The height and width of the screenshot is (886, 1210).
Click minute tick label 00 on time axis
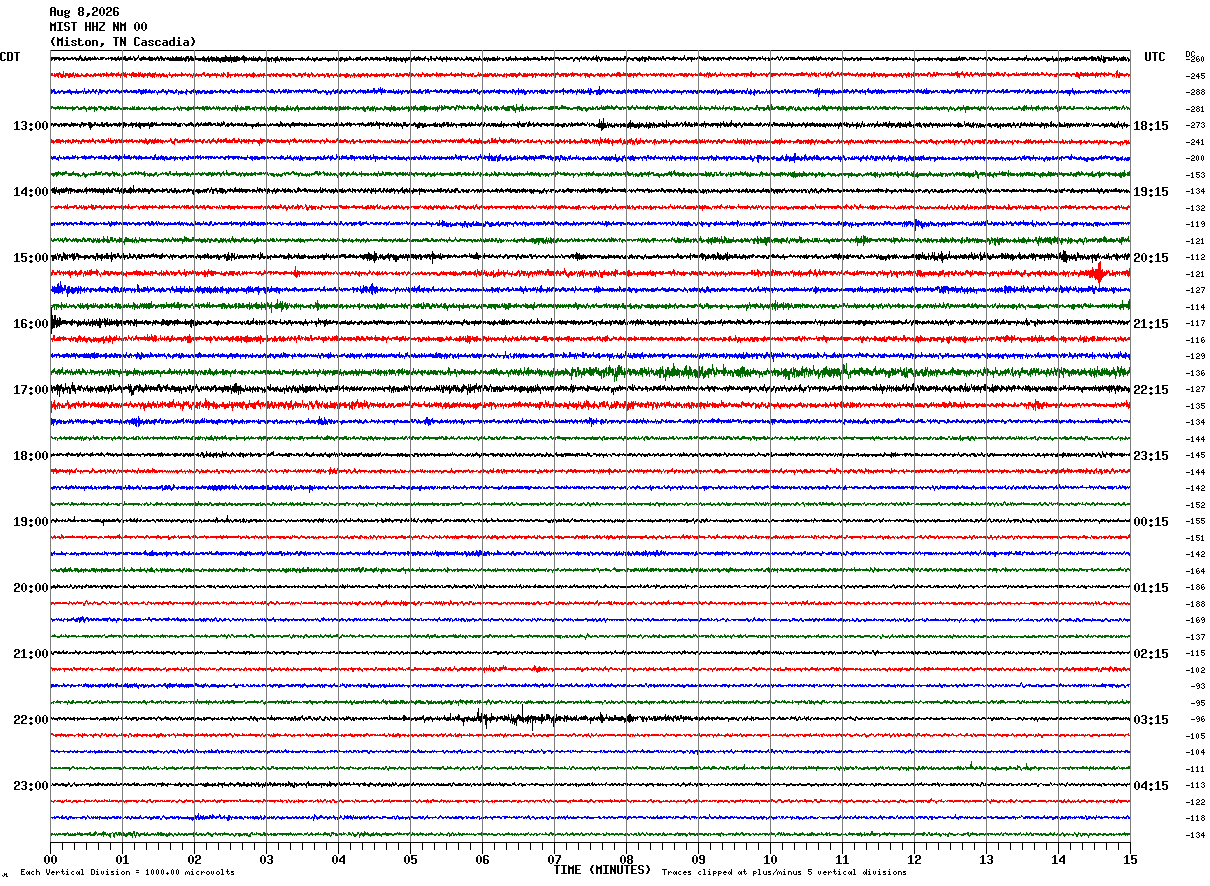coord(50,859)
